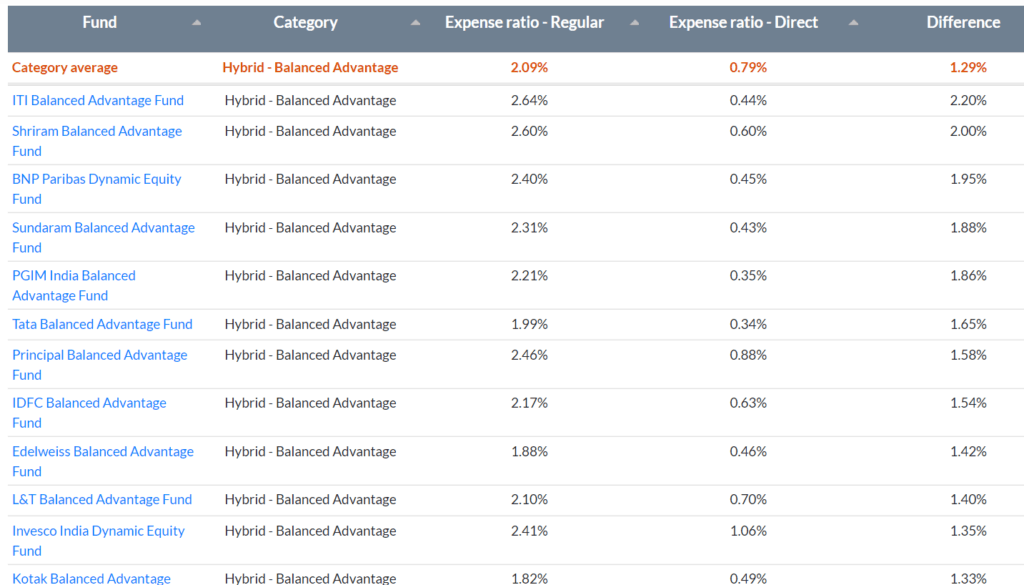Select the Category average row label

coord(65,68)
